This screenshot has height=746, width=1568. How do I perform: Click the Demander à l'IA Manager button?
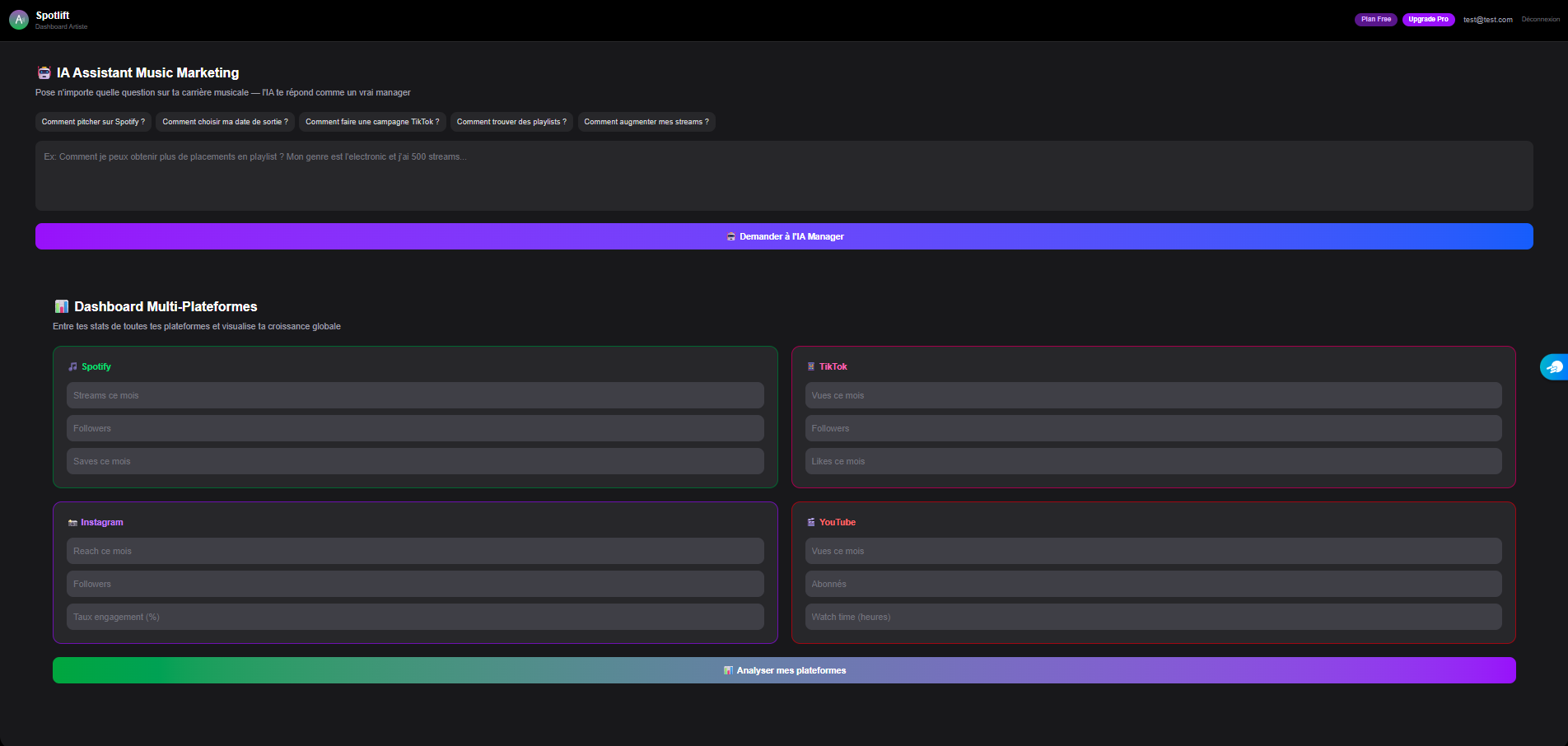click(784, 236)
